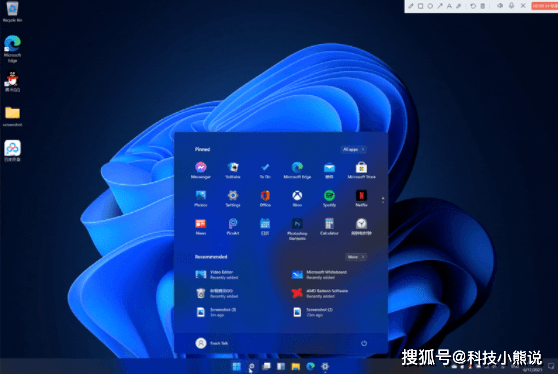The image size is (558, 376).
Task: Open Screenshot (2) recommended file
Action: 312,312
